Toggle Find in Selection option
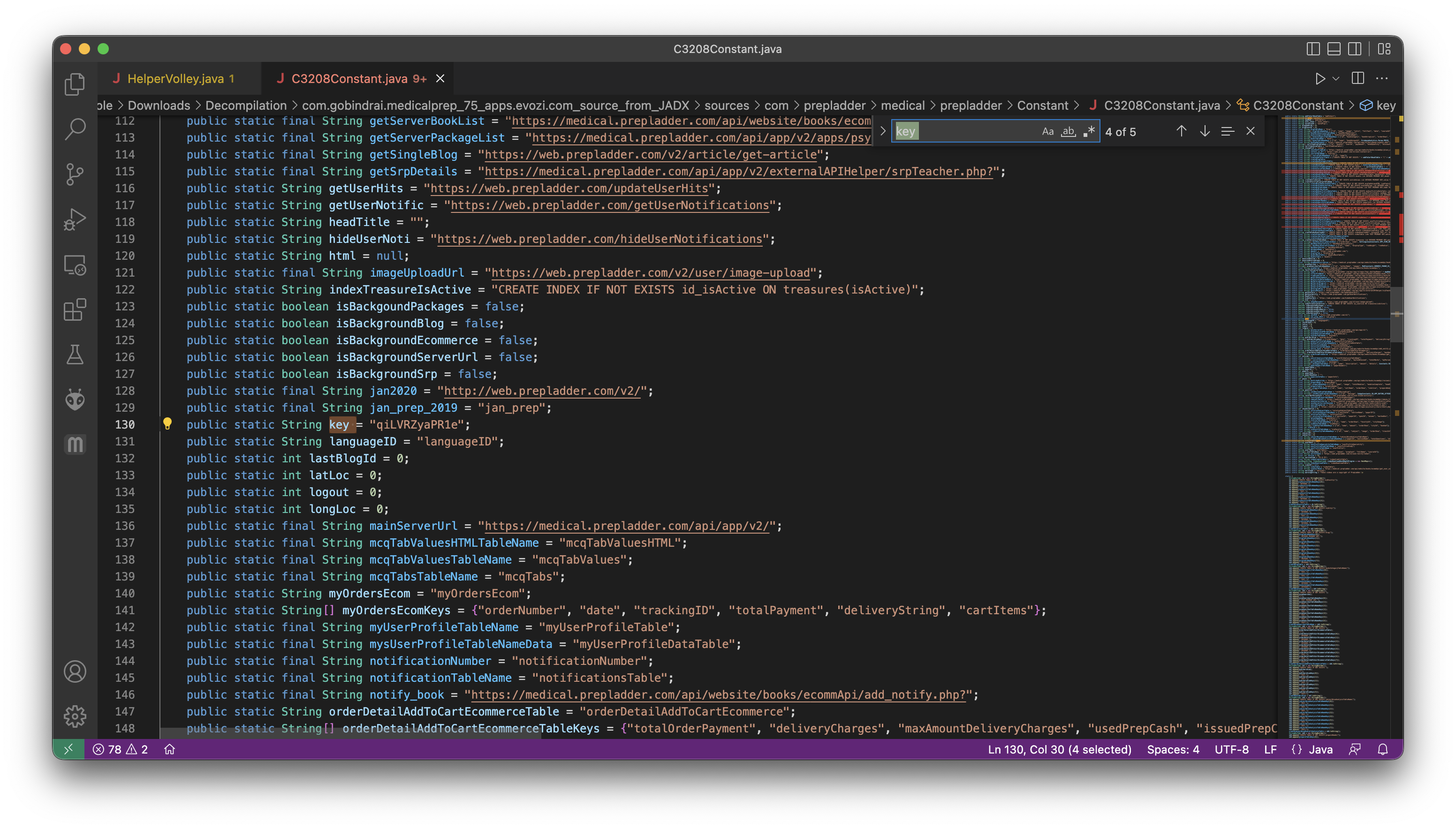1456x829 pixels. point(1228,131)
